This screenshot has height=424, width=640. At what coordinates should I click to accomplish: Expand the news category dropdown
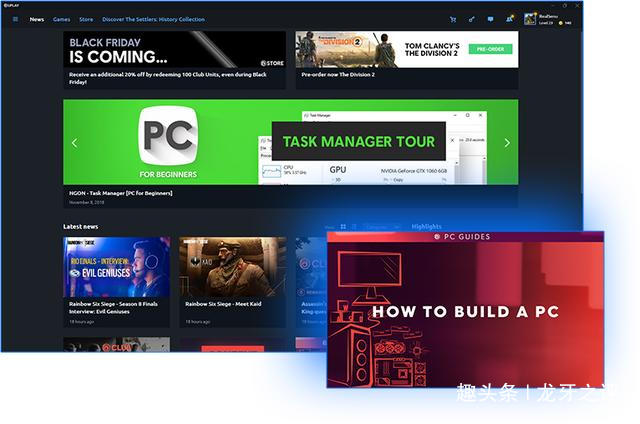click(x=382, y=227)
